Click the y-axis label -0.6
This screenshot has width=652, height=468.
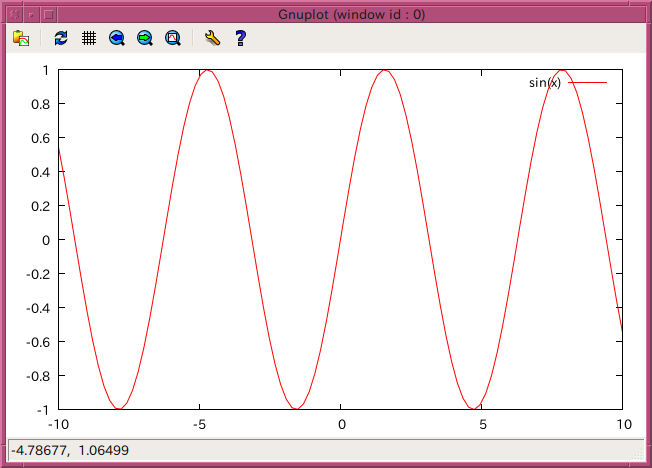click(x=38, y=342)
